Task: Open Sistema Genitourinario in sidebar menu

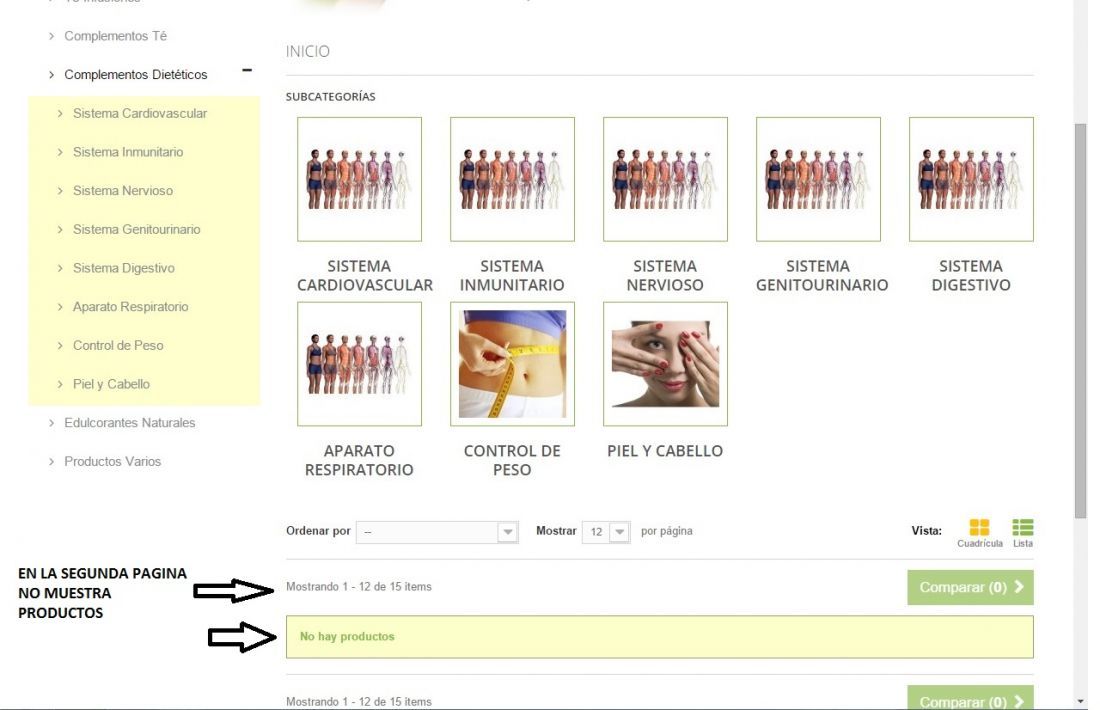Action: click(x=136, y=229)
